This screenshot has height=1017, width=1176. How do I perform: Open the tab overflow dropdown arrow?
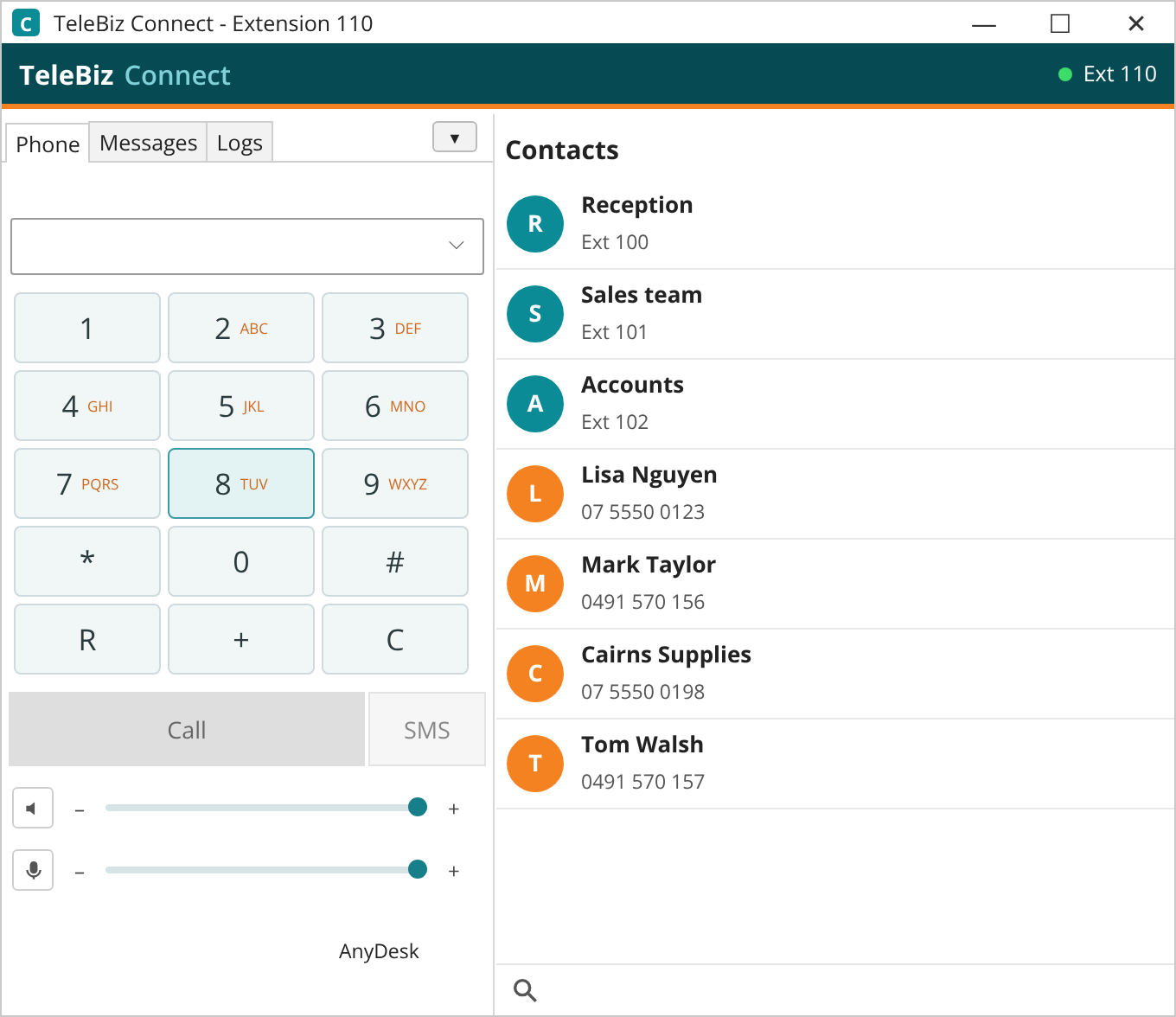point(455,138)
